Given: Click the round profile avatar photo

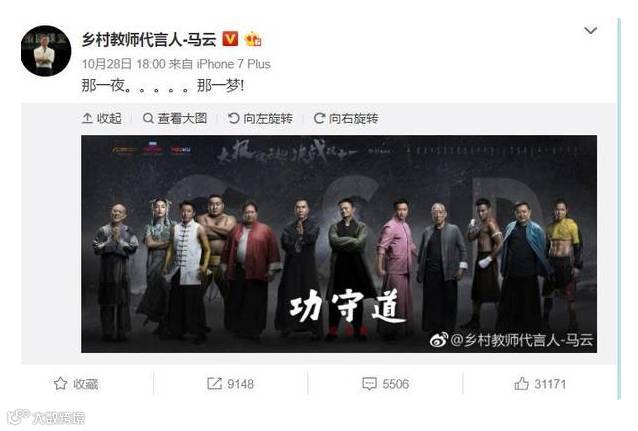Looking at the screenshot, I should [x=46, y=51].
